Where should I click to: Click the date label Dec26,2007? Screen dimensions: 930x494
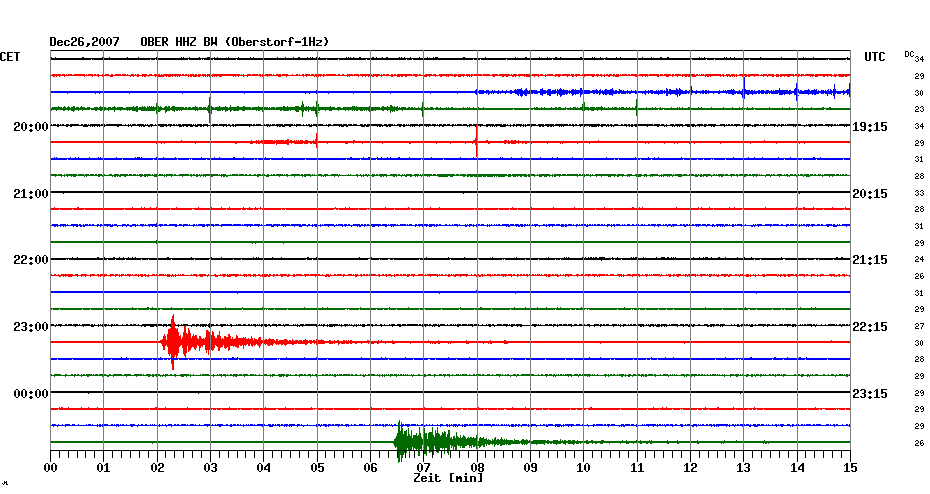click(x=84, y=42)
